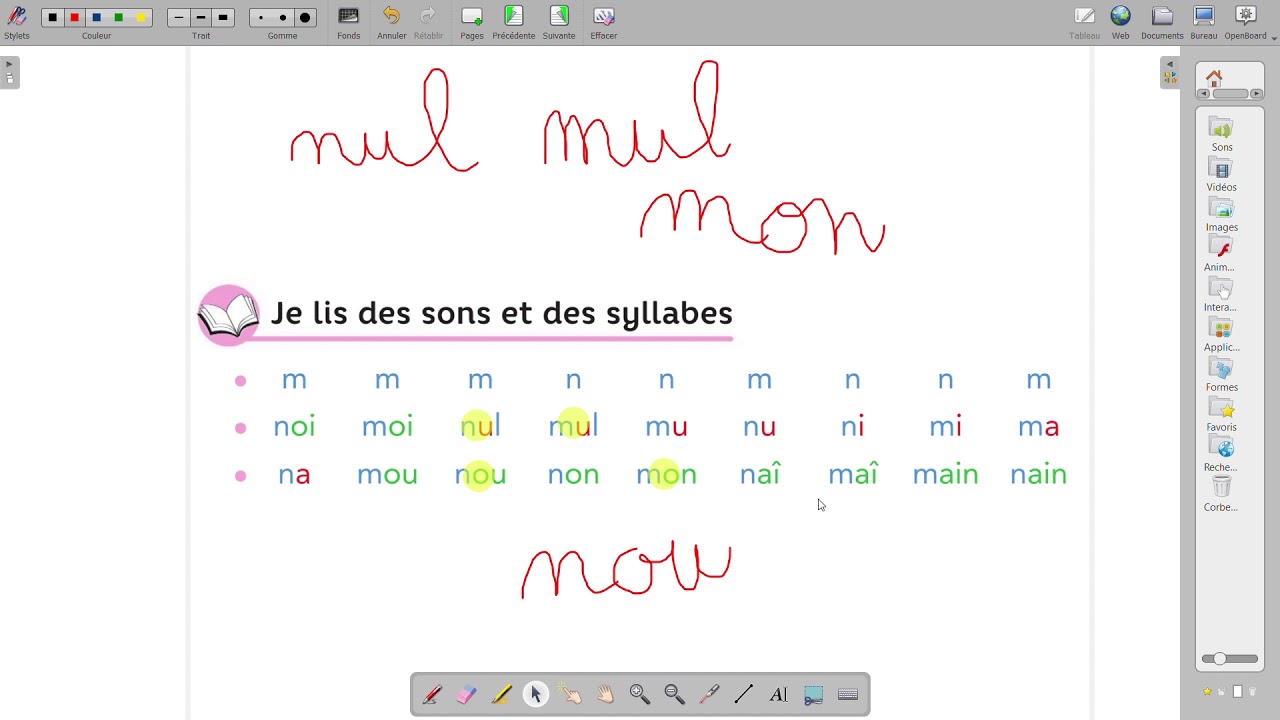
Task: Adjust the library thumbnail size slider
Action: (x=1229, y=659)
